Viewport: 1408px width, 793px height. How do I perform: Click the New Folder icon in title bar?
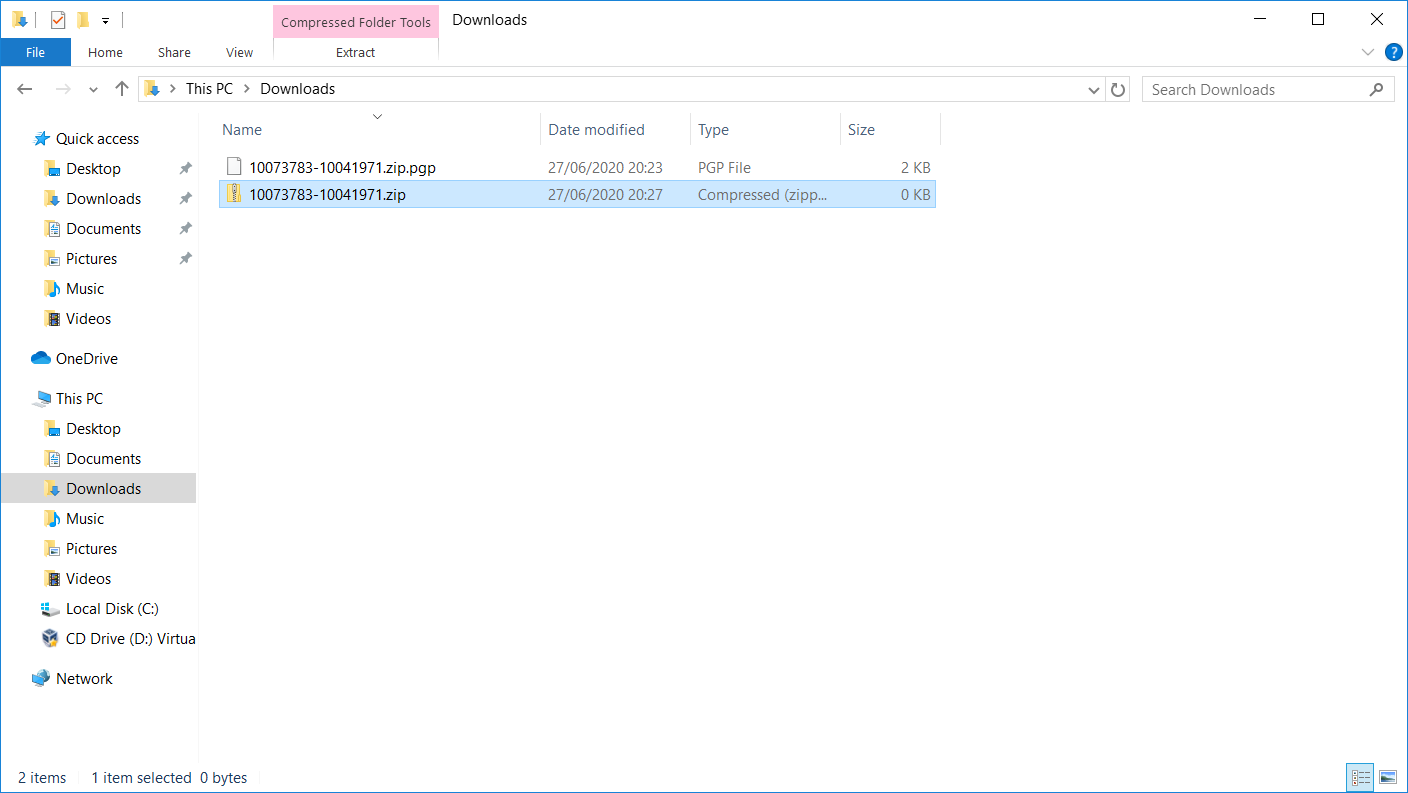83,20
